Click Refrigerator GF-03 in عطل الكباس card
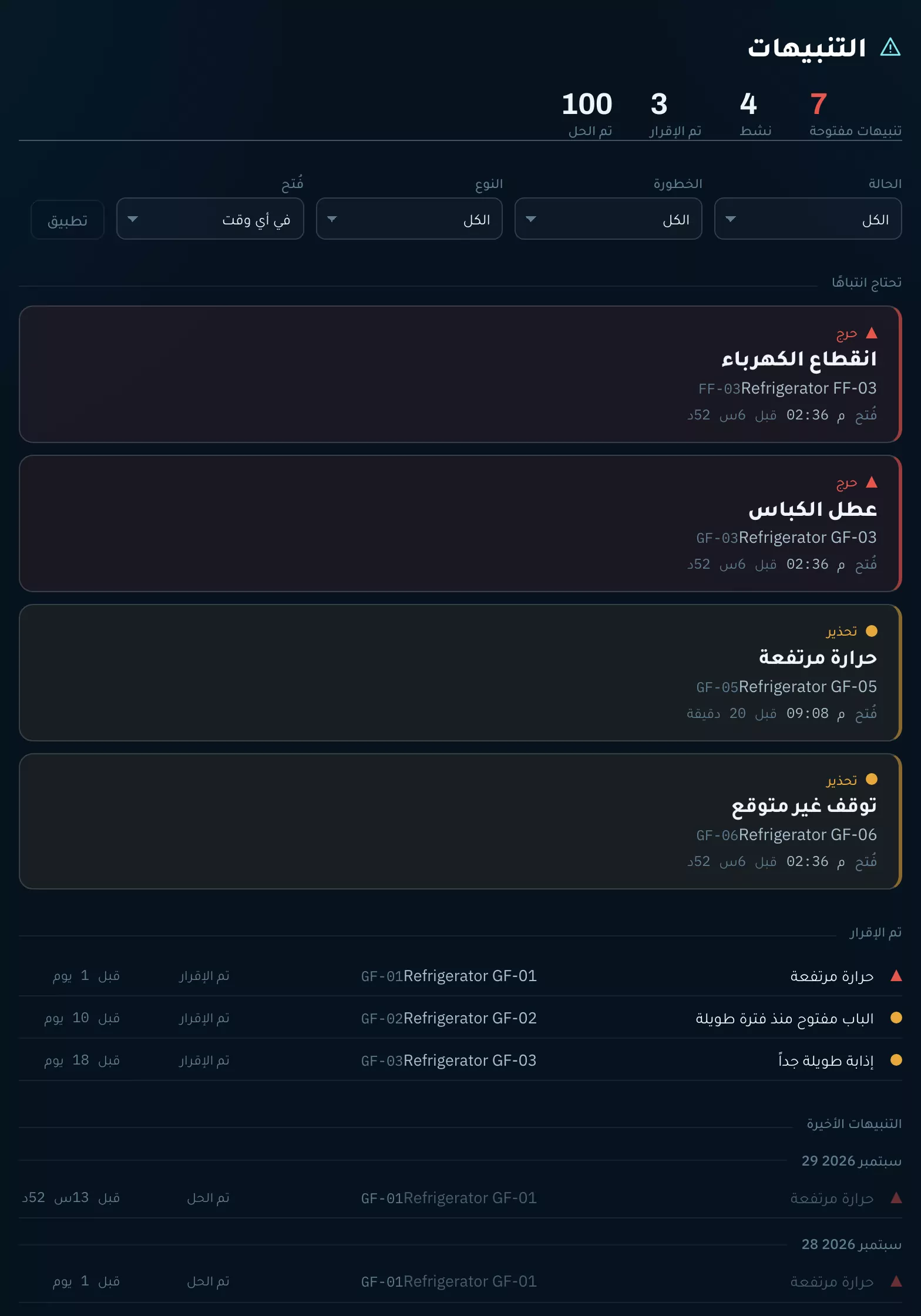The width and height of the screenshot is (921, 1316). (808, 538)
